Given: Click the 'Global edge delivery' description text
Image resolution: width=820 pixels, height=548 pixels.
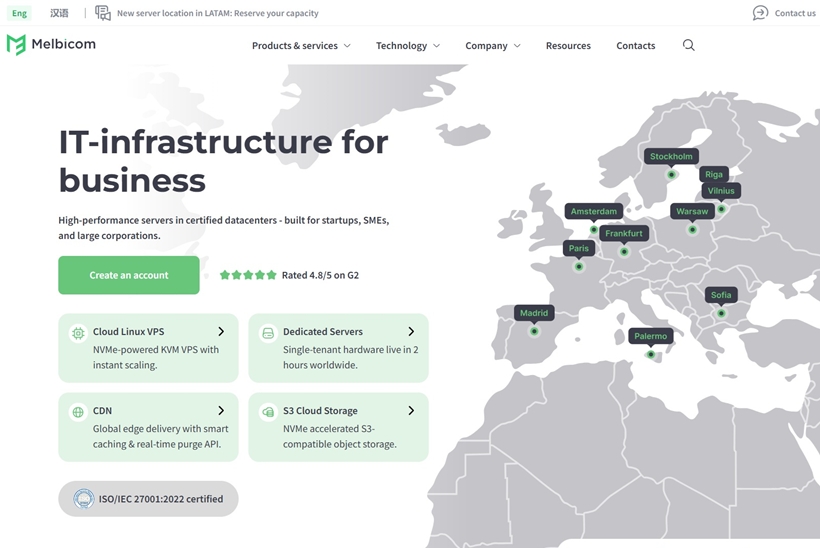Looking at the screenshot, I should tap(161, 436).
